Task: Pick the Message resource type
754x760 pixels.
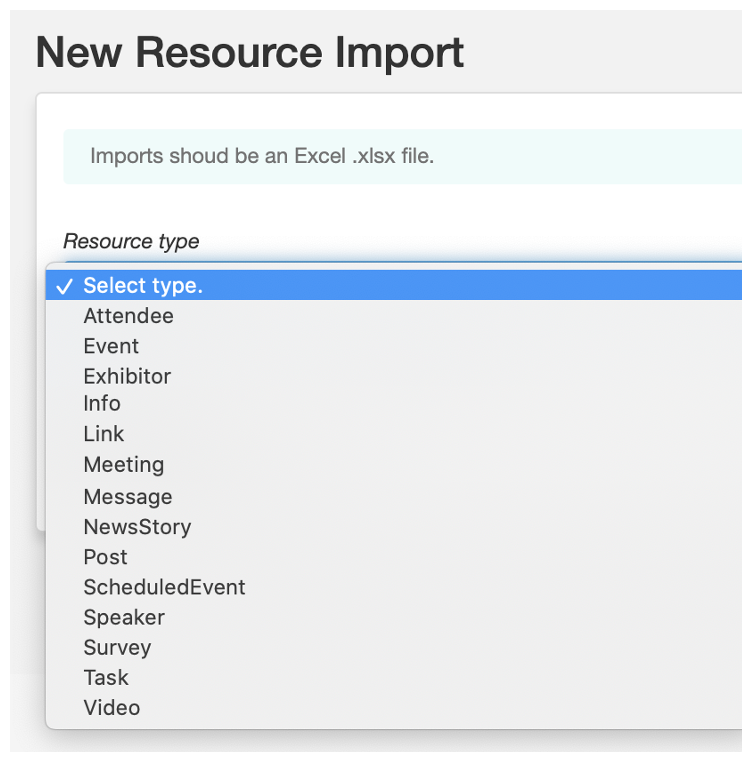Action: click(x=393, y=496)
